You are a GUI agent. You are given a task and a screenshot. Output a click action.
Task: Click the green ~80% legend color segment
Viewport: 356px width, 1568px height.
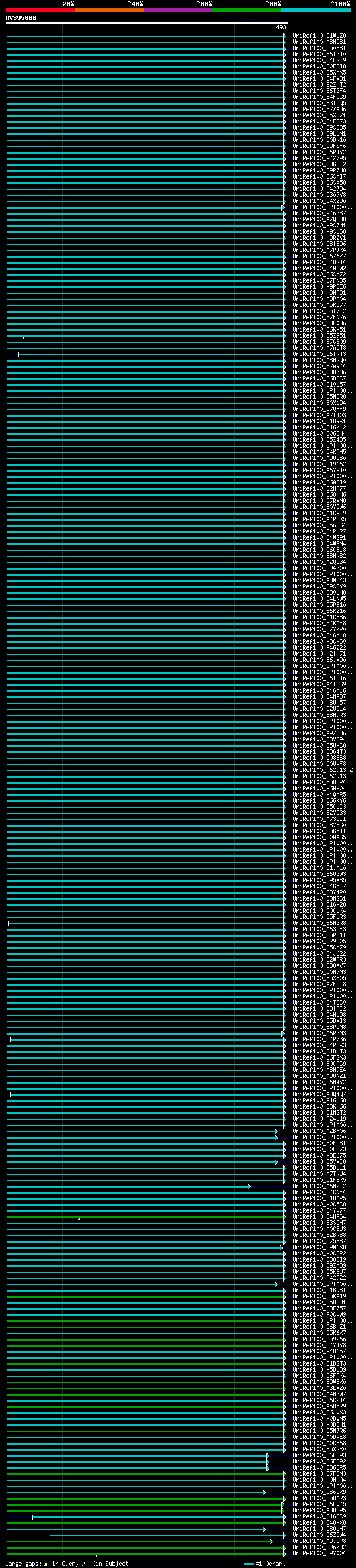[246, 10]
